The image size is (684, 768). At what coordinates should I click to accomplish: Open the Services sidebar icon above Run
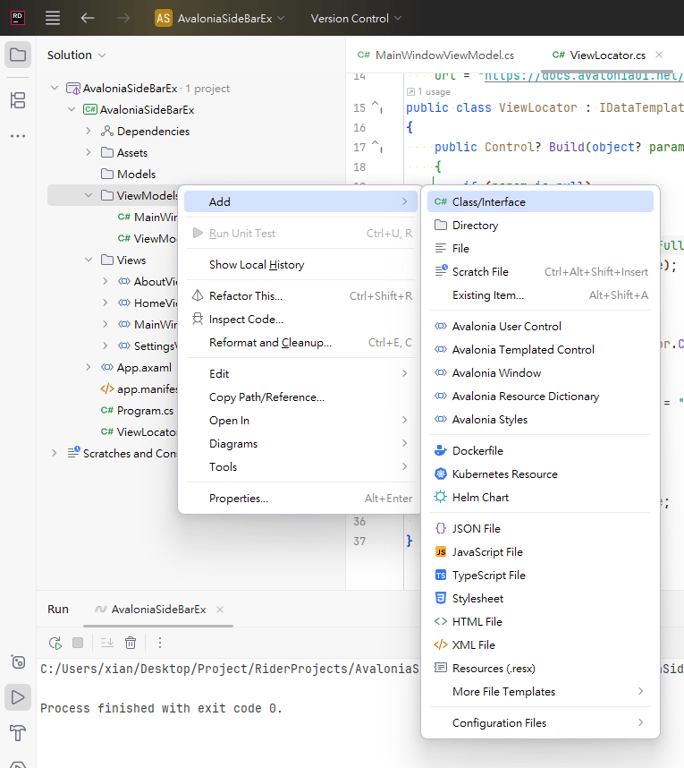18,662
